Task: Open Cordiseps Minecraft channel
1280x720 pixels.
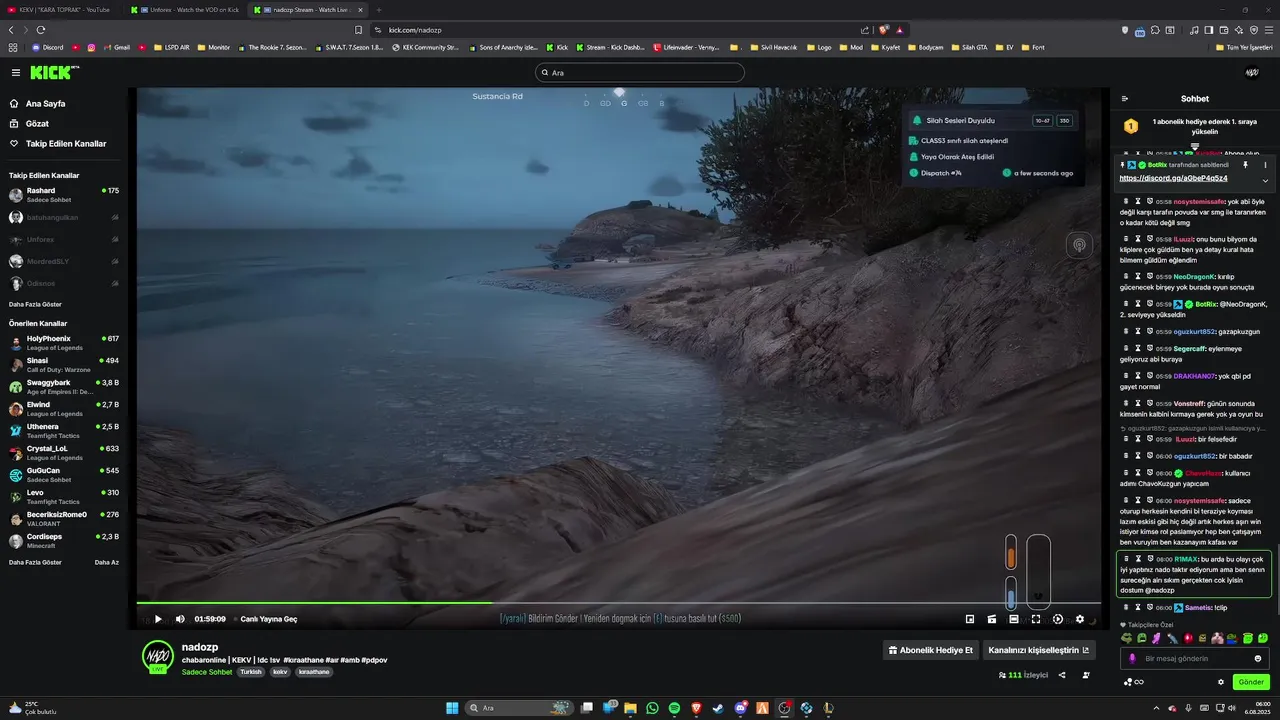Action: tap(64, 540)
